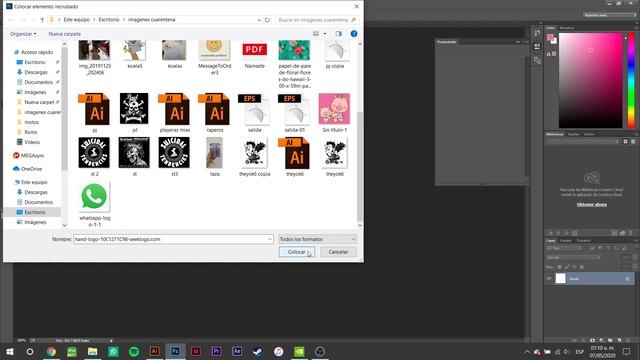The width and height of the screenshot is (640, 360).
Task: Open the workspace switcher dropdown top right
Action: click(x=609, y=15)
